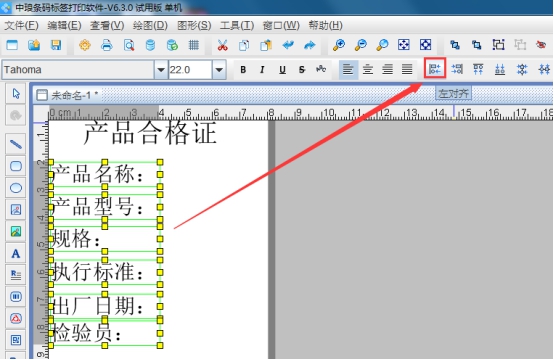Click the undo arrow icon
This screenshot has height=360, width=554.
288,45
